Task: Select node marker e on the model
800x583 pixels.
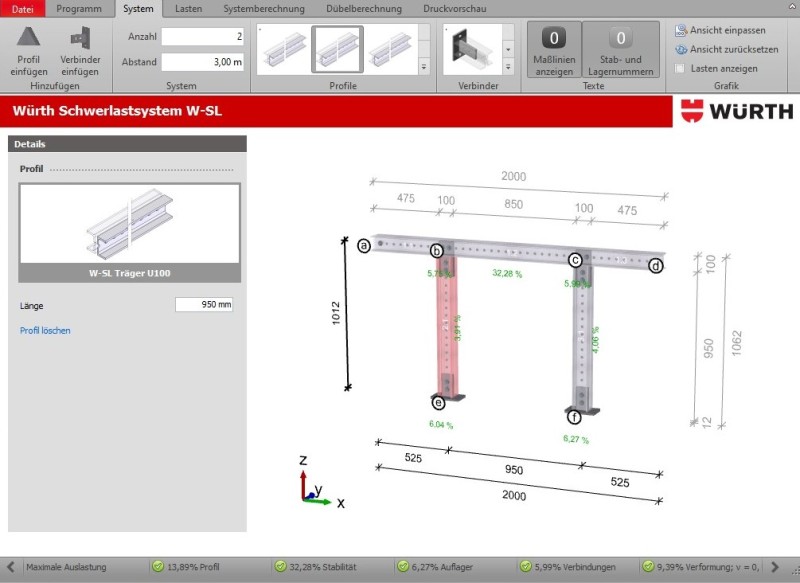Action: (x=438, y=403)
